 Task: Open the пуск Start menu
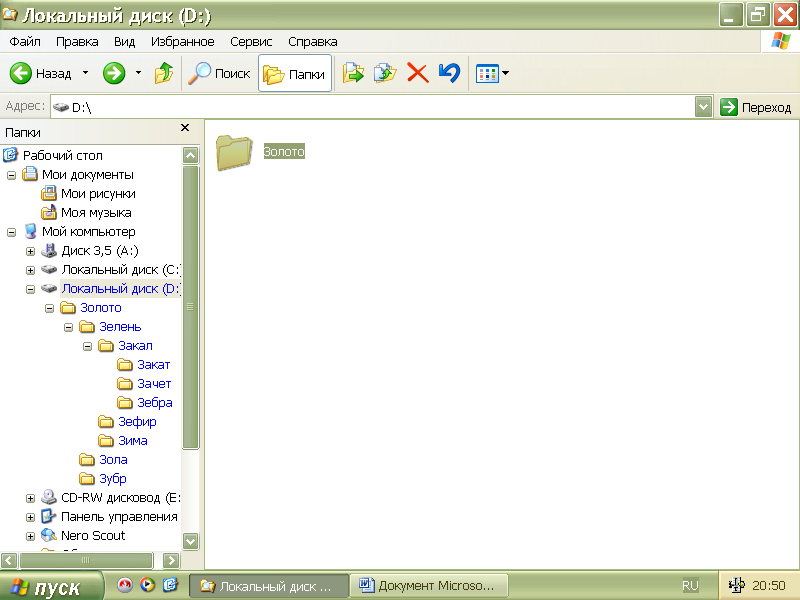point(52,587)
